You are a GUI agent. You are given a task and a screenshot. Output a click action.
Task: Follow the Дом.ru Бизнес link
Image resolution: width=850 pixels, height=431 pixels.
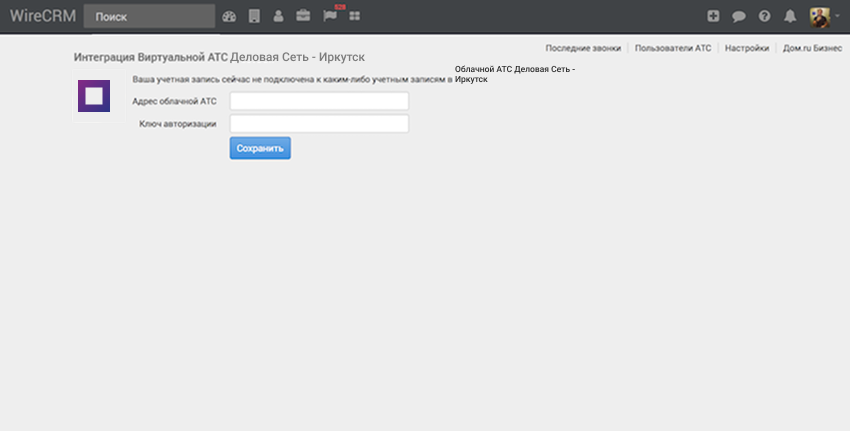click(x=812, y=48)
